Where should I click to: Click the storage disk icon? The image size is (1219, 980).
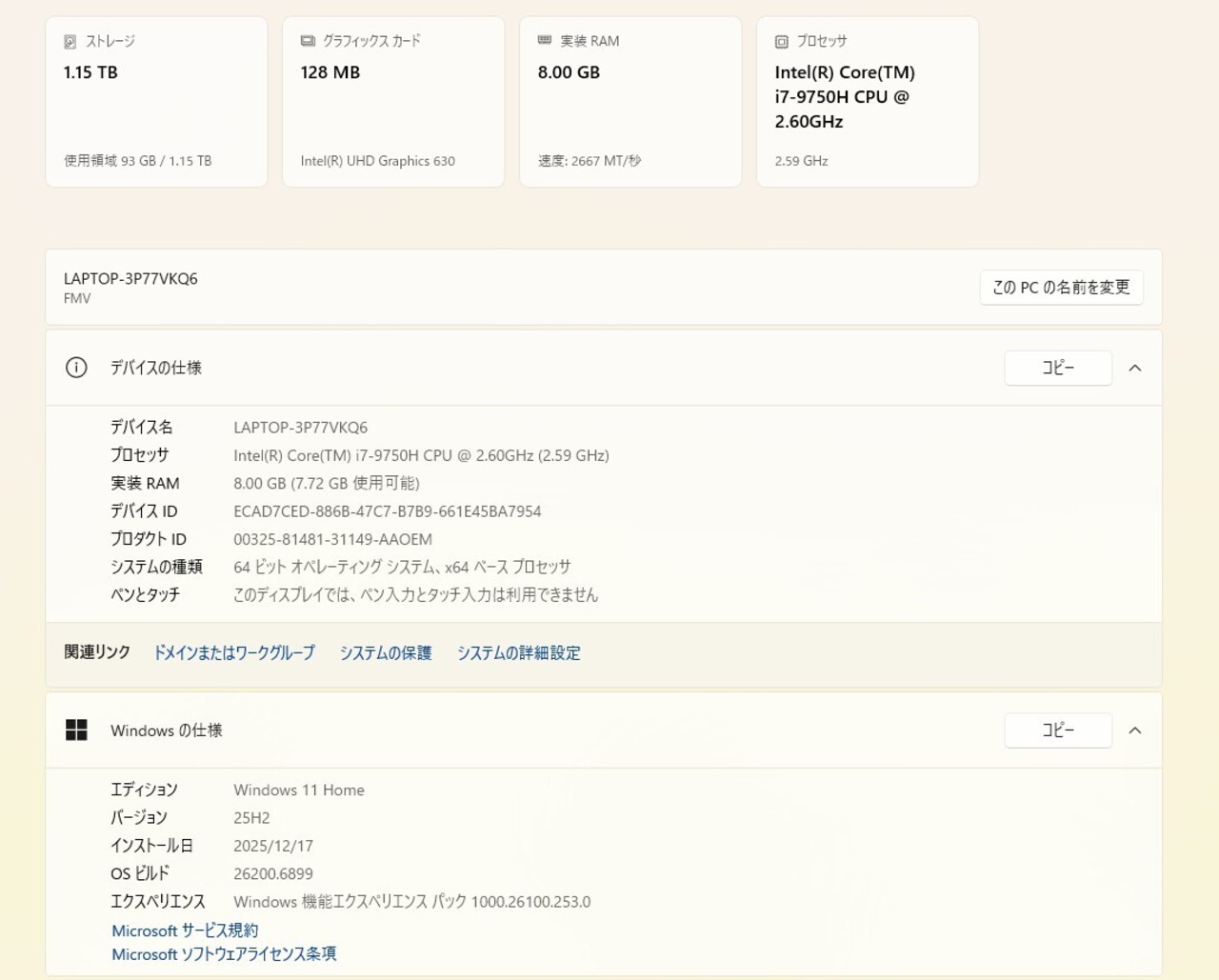(70, 42)
